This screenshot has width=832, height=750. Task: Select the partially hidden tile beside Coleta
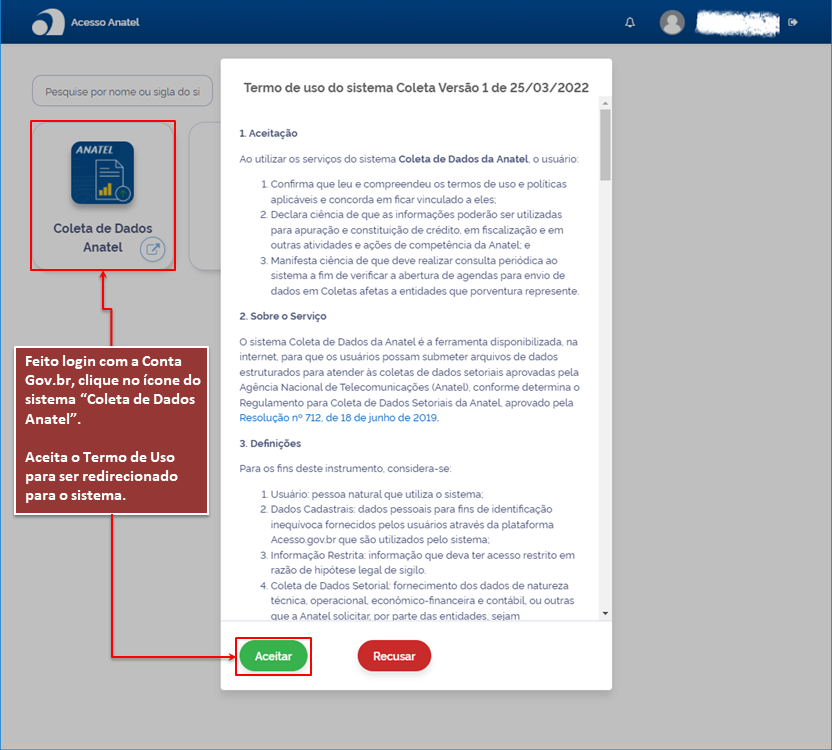[205, 190]
